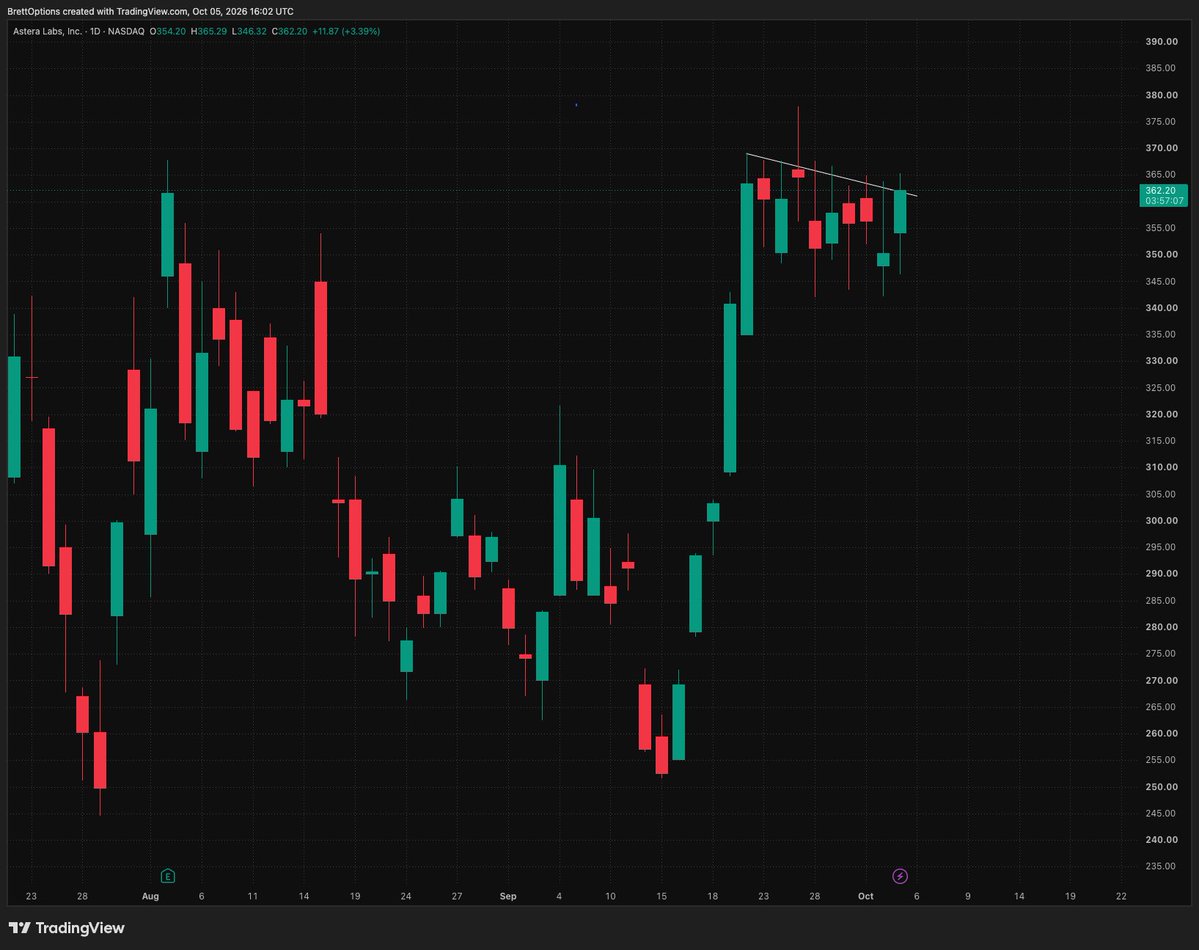Click the earnings 'E' marker icon
This screenshot has width=1199, height=950.
click(167, 876)
